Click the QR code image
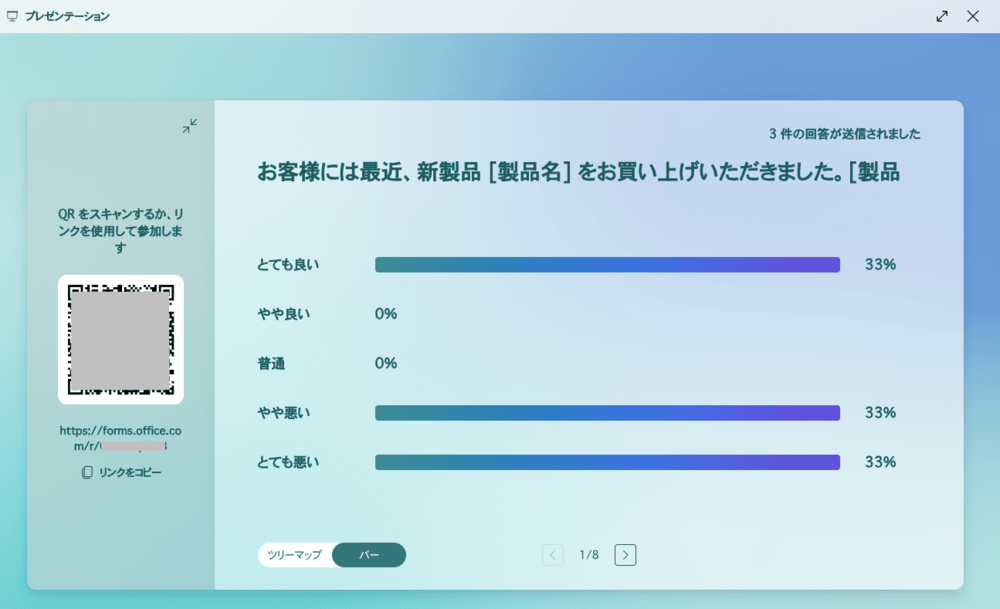The width and height of the screenshot is (1000, 609). click(121, 339)
